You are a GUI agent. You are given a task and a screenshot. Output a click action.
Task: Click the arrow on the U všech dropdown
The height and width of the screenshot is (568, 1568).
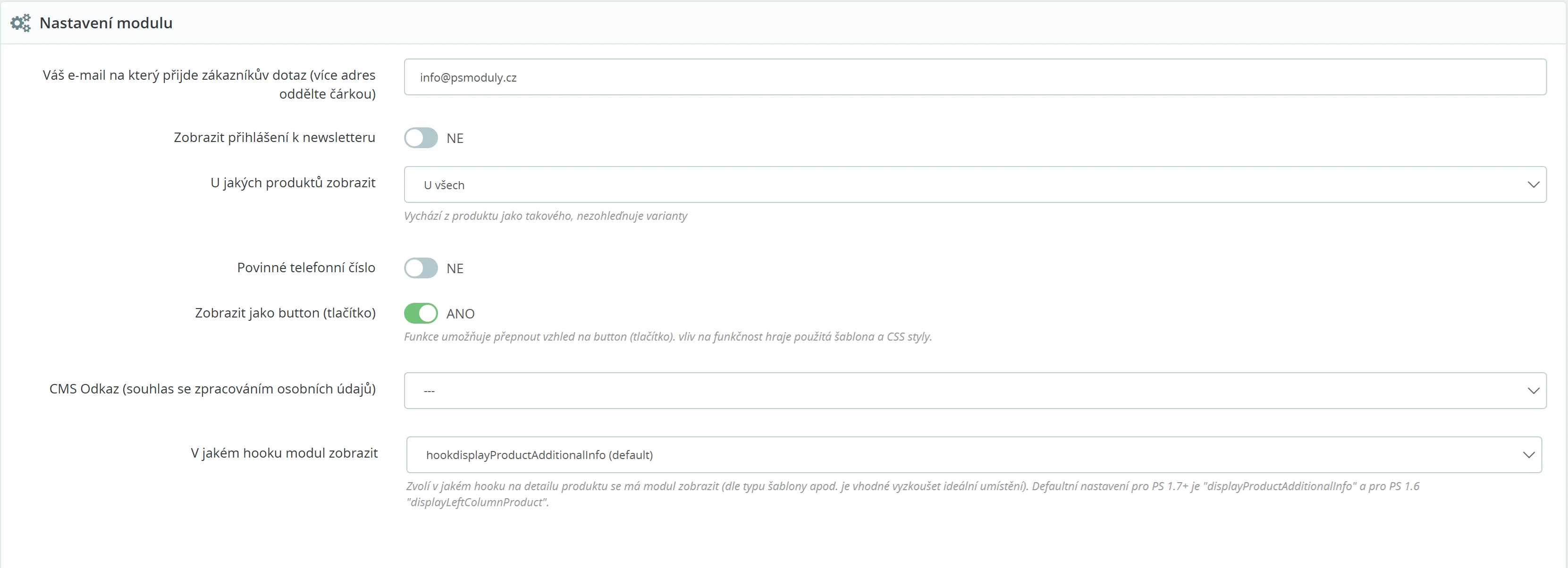tap(1533, 184)
